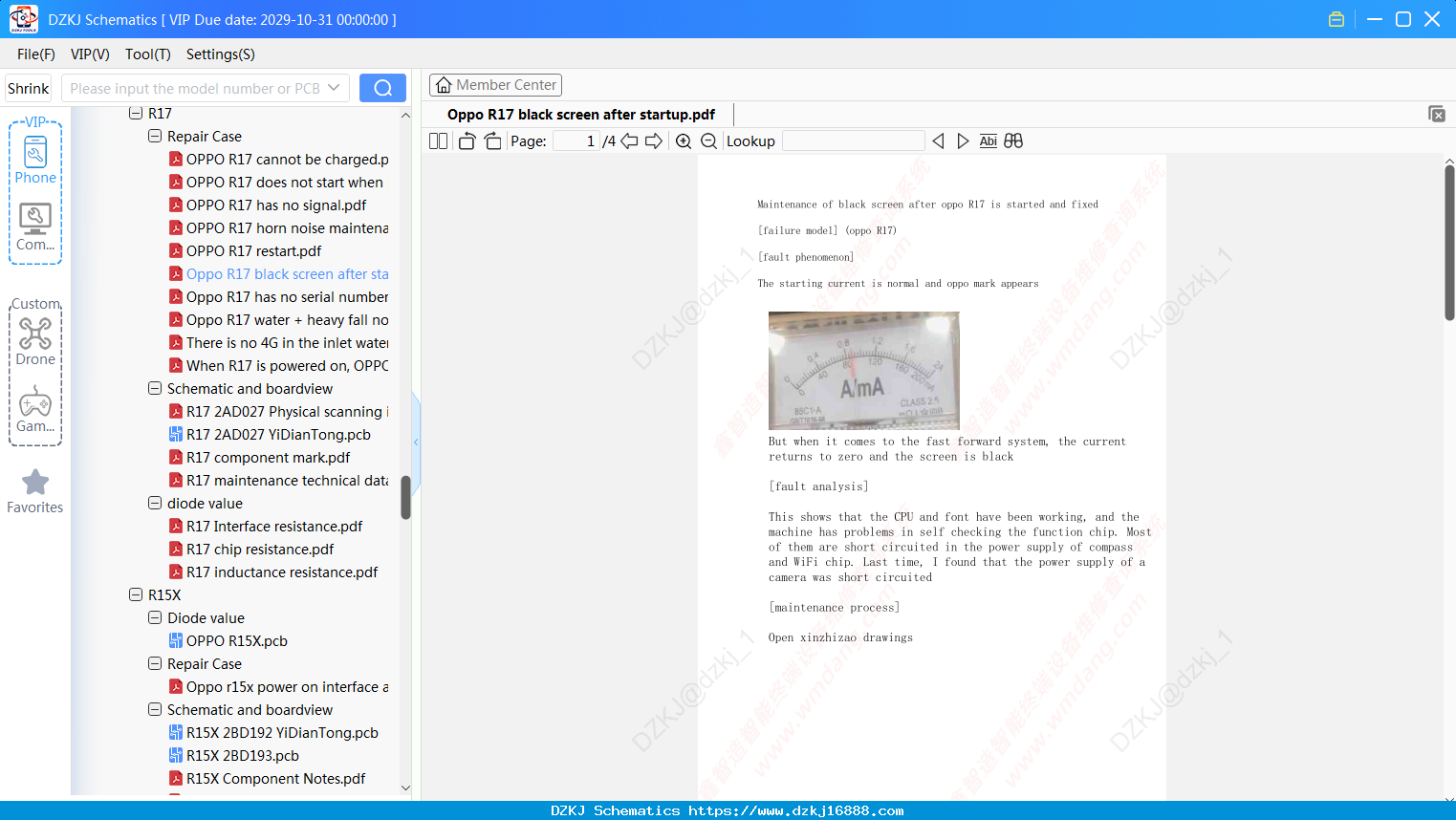Open the Tool(T) menu
The height and width of the screenshot is (820, 1456).
point(148,54)
